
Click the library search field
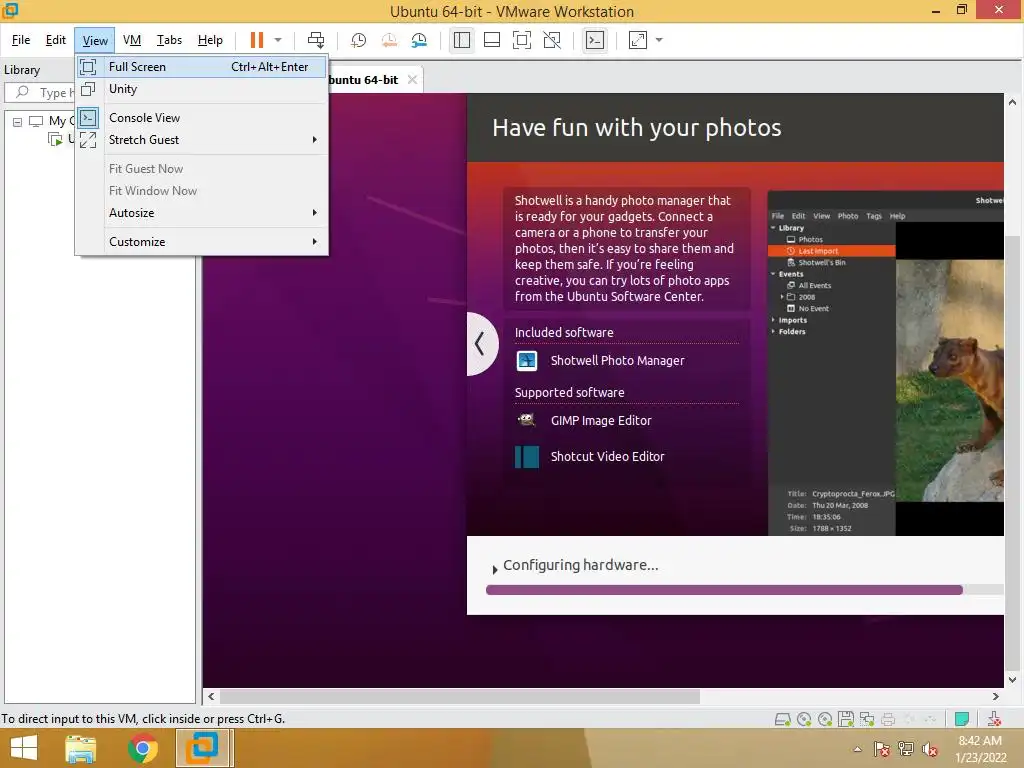39,93
